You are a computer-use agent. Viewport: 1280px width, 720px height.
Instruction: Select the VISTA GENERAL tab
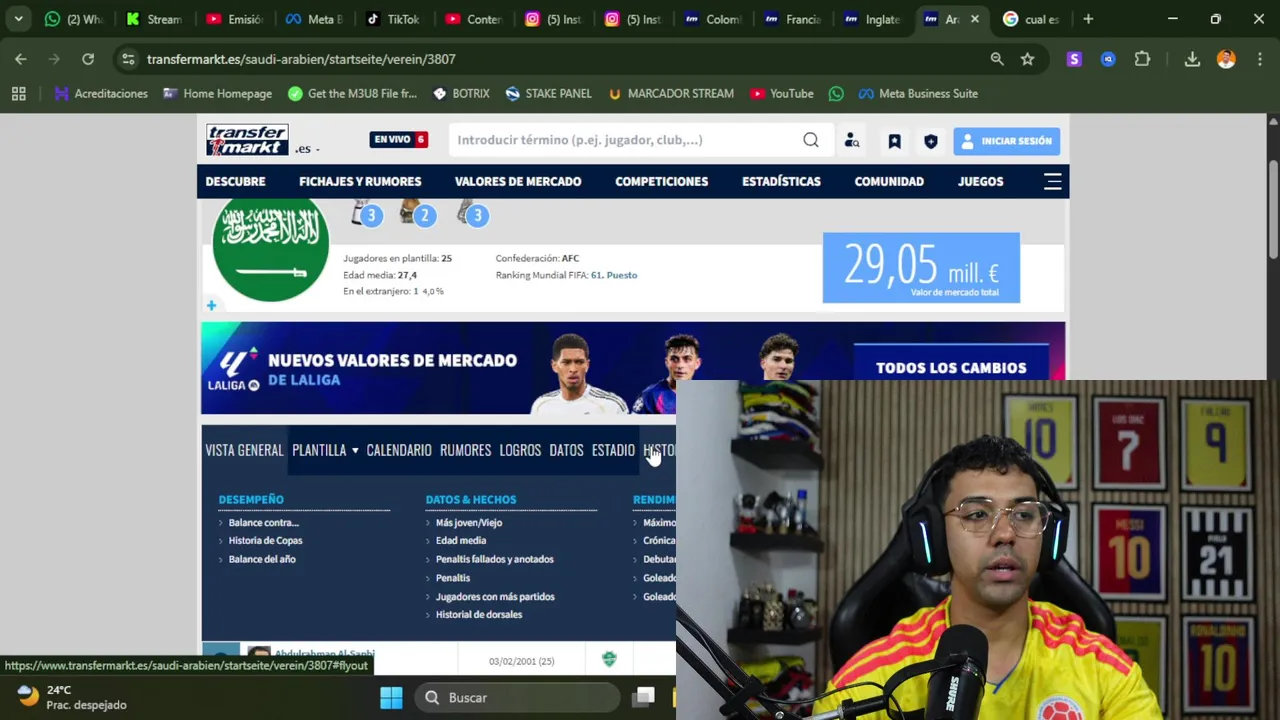(x=244, y=450)
